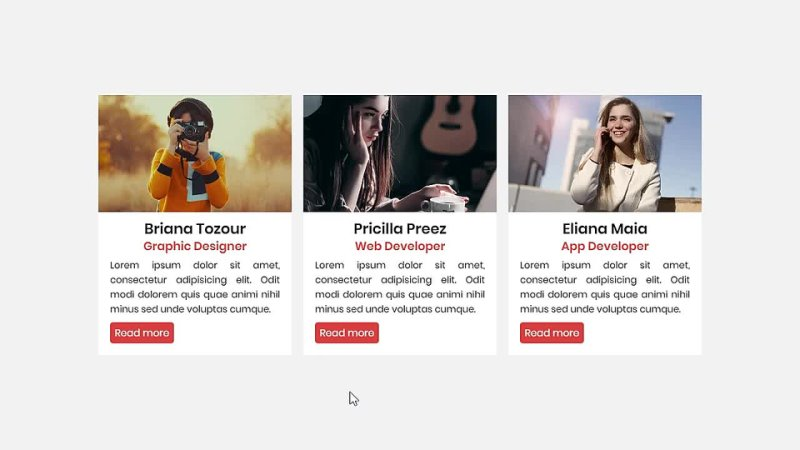Click Pricilla Preez's profile image
This screenshot has width=800, height=450.
[400, 154]
